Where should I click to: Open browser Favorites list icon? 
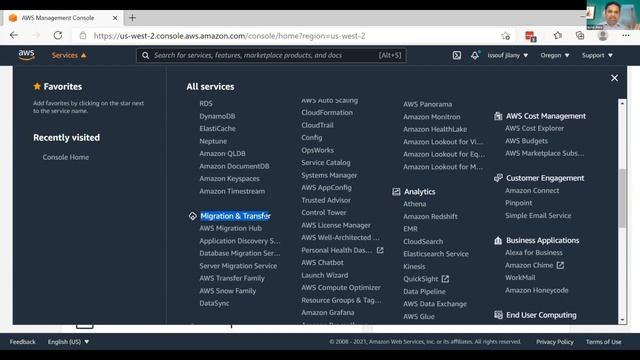(558, 36)
